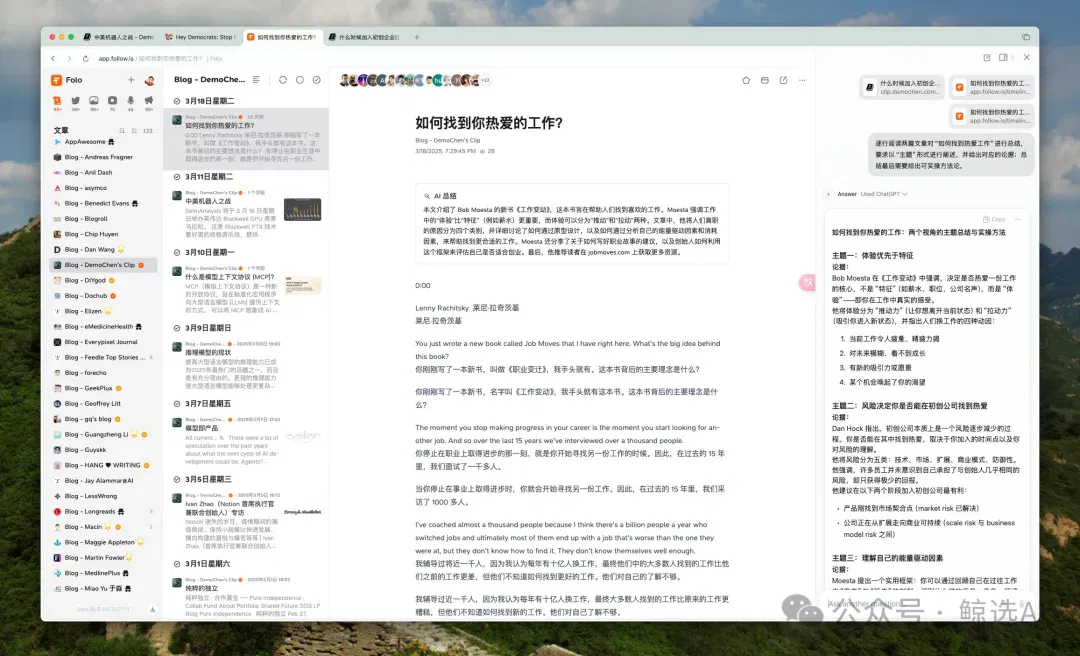1080x656 pixels.
Task: Expand the Used ChatGPT dropdown
Action: (884, 194)
